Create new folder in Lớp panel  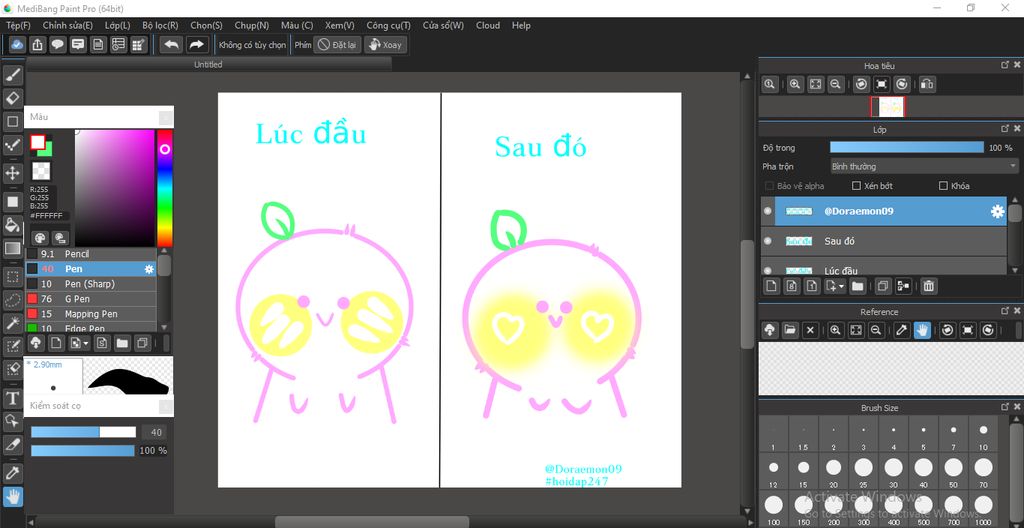pyautogui.click(x=857, y=286)
